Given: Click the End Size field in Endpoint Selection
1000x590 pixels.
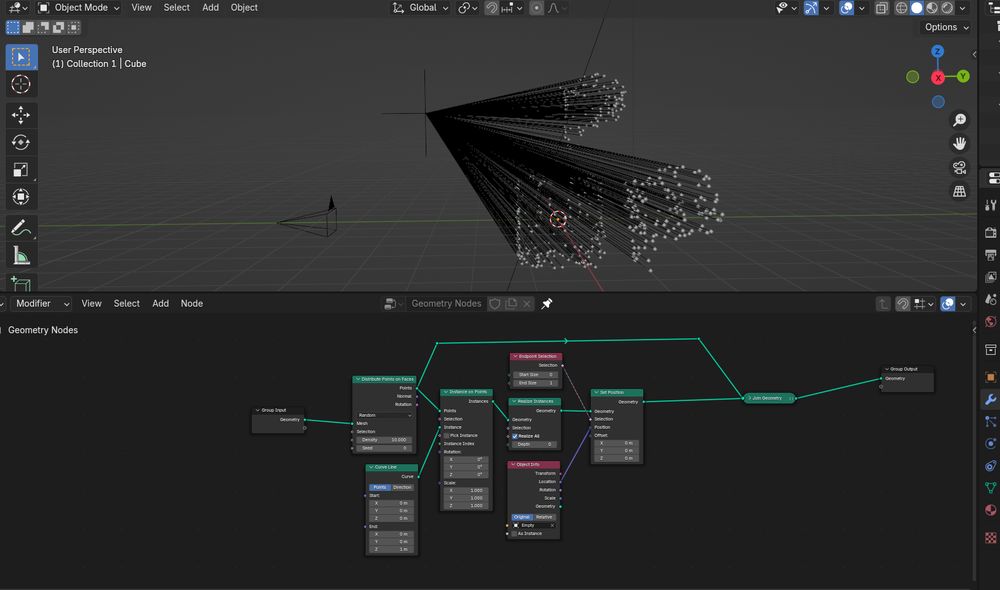Looking at the screenshot, I should click(535, 383).
